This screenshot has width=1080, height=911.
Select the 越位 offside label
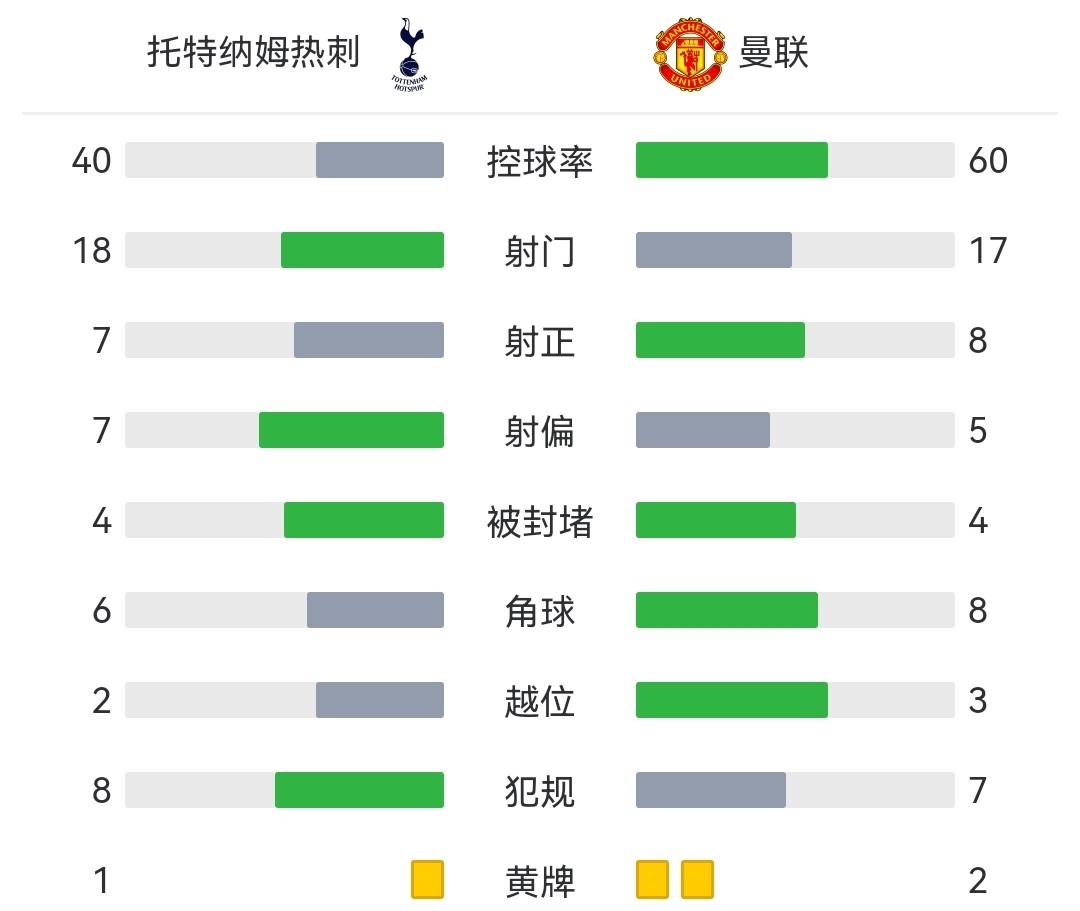[x=540, y=701]
